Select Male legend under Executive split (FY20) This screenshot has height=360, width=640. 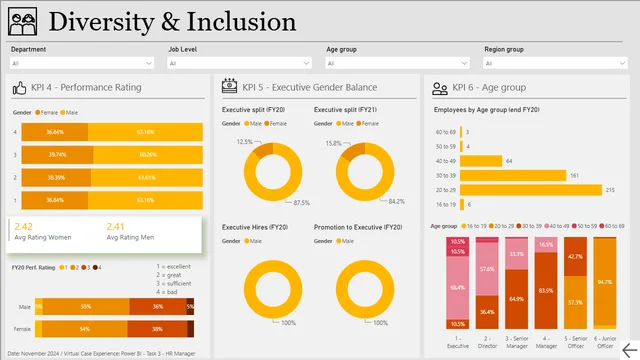253,124
